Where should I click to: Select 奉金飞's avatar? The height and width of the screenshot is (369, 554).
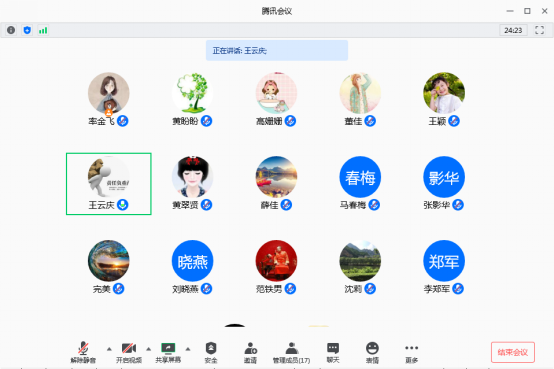108,93
